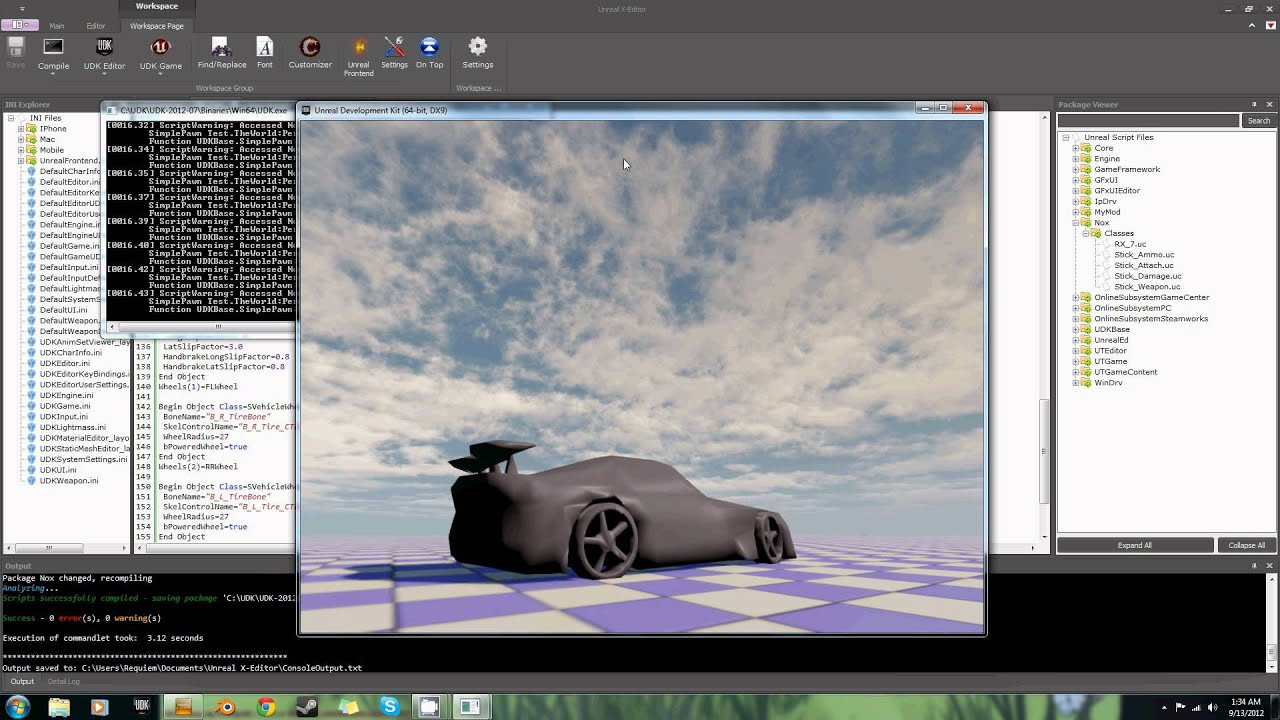Open RX_7.uc script file
The width and height of the screenshot is (1280, 720).
tap(1130, 244)
